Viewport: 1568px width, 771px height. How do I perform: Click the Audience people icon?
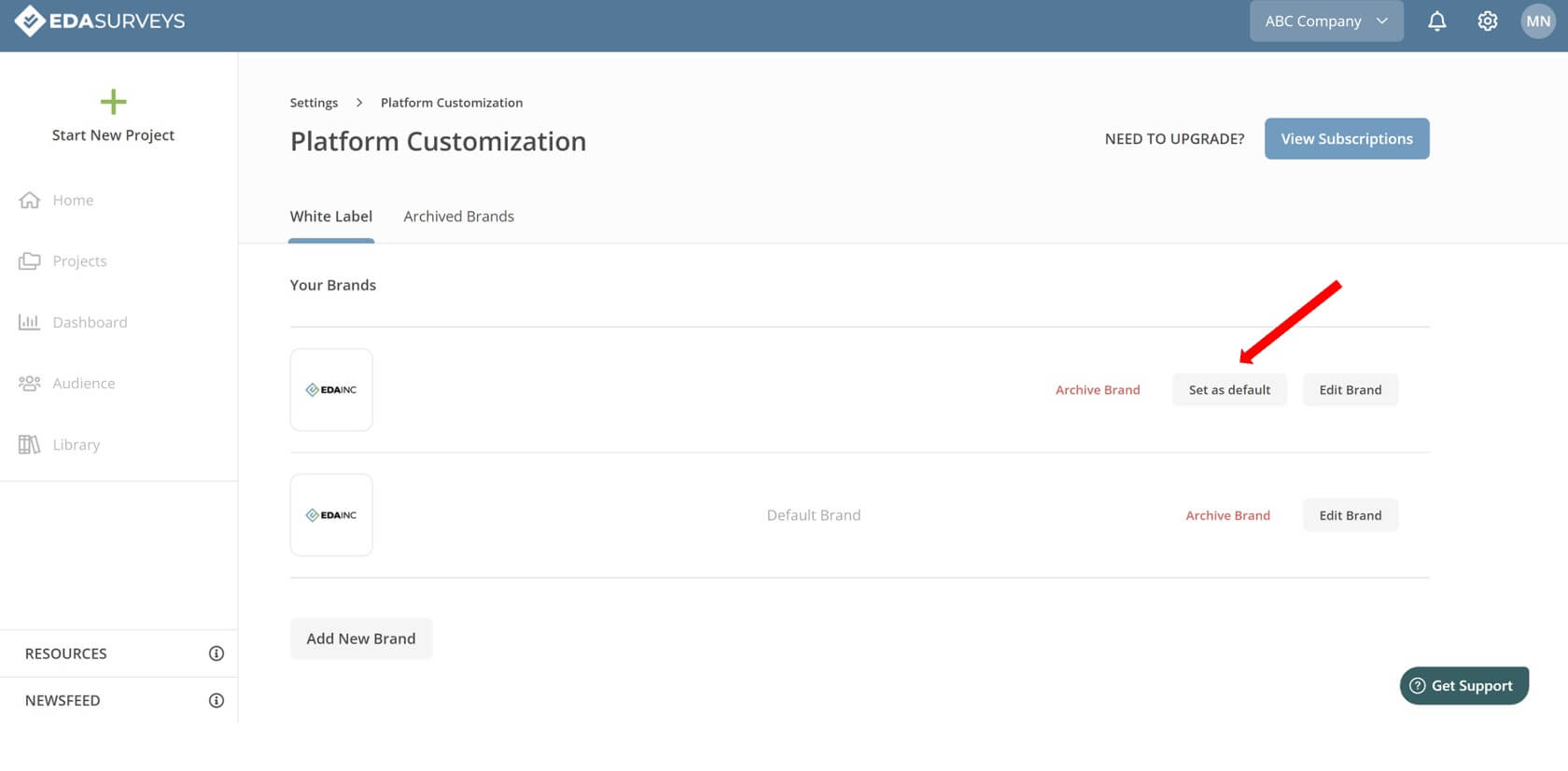(x=30, y=384)
